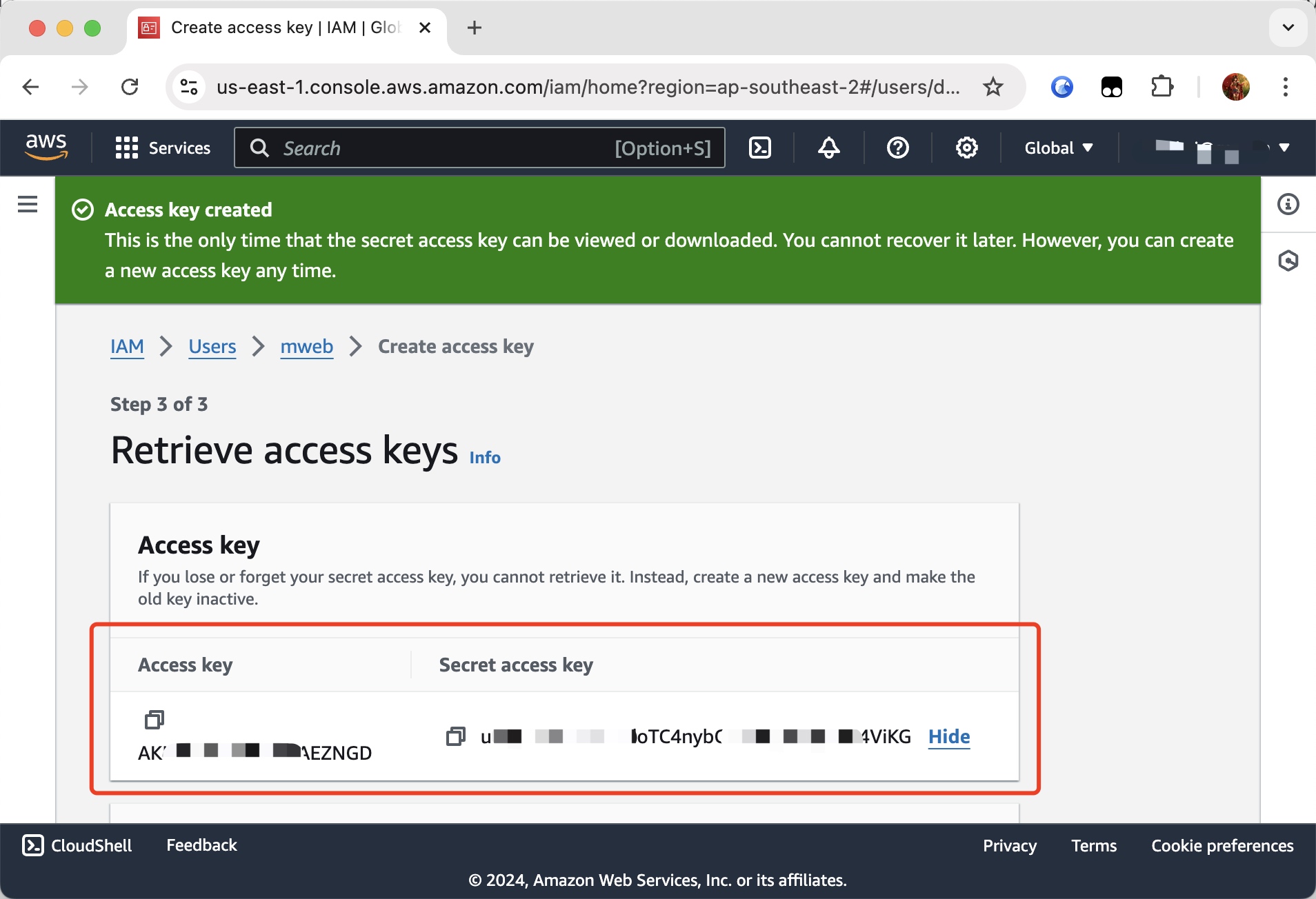Click the Info link beside heading

(485, 458)
